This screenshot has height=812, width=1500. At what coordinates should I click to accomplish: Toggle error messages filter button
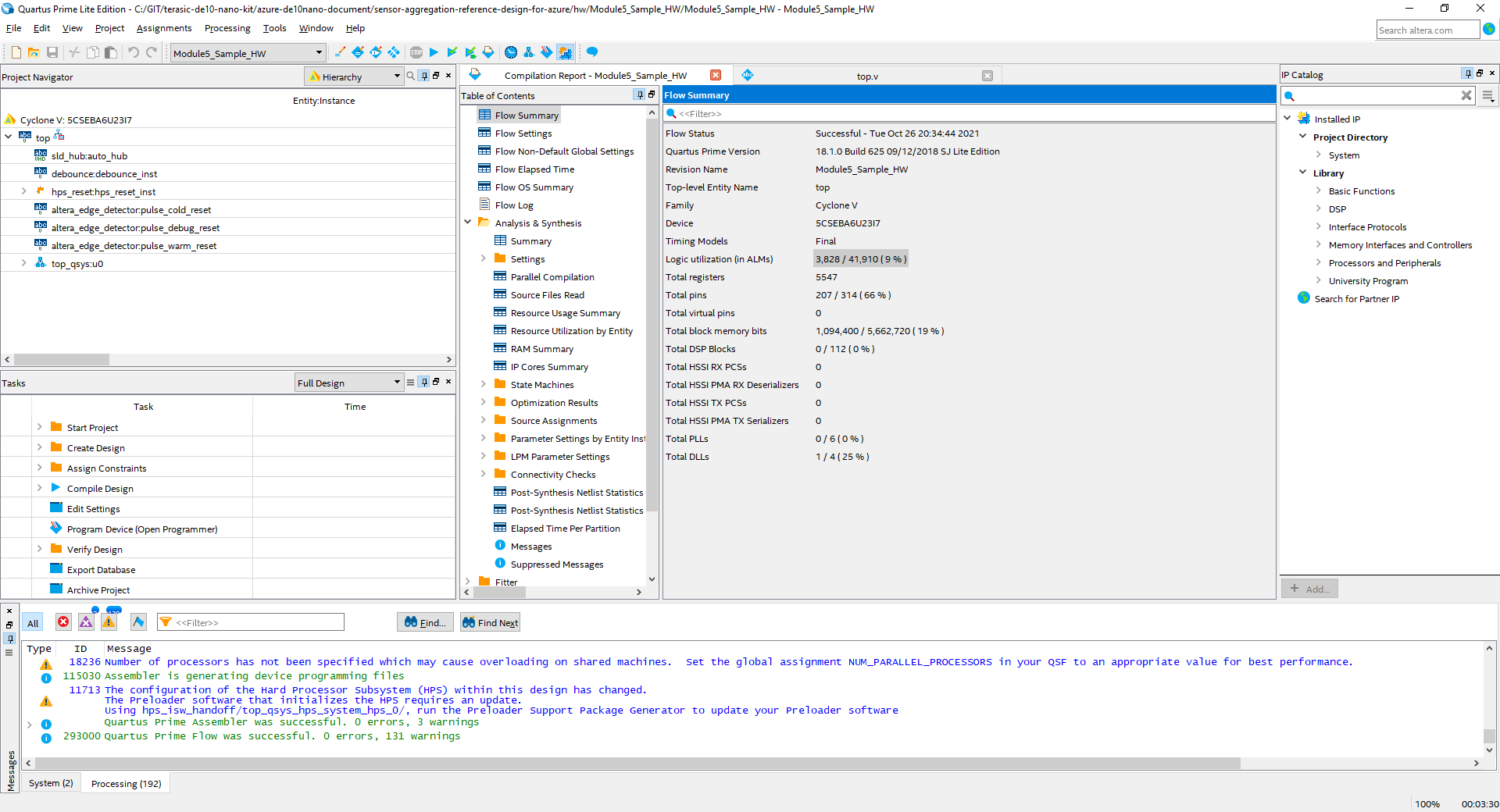coord(63,622)
